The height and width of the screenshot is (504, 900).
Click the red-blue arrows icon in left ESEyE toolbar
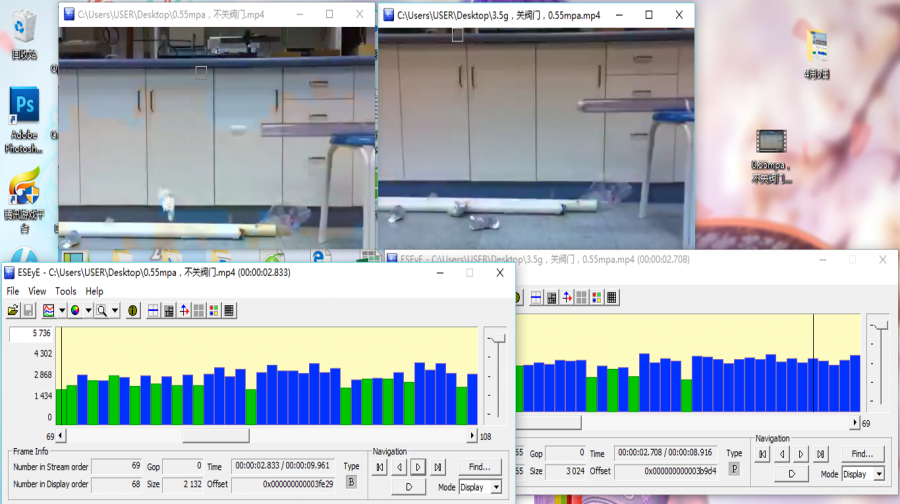(x=184, y=310)
